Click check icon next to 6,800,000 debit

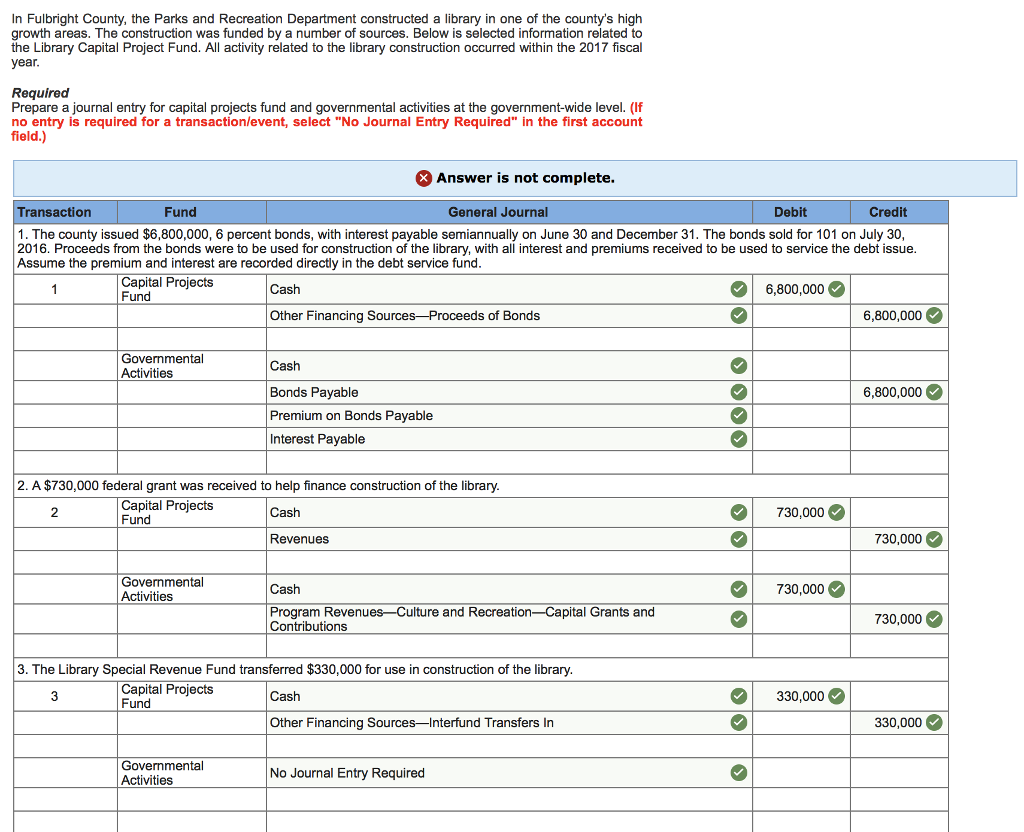pyautogui.click(x=837, y=289)
